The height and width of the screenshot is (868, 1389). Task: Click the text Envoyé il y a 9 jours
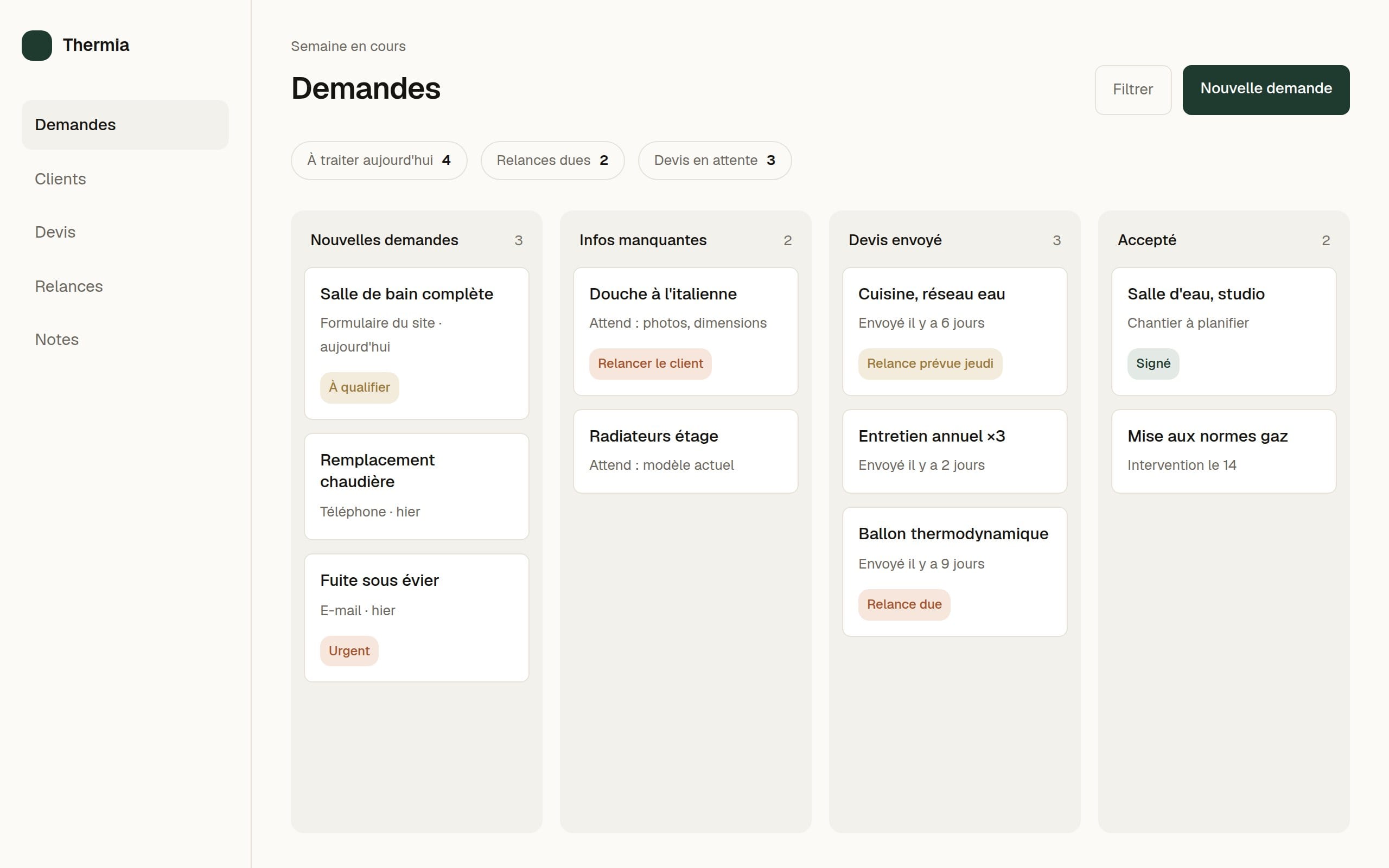tap(921, 564)
